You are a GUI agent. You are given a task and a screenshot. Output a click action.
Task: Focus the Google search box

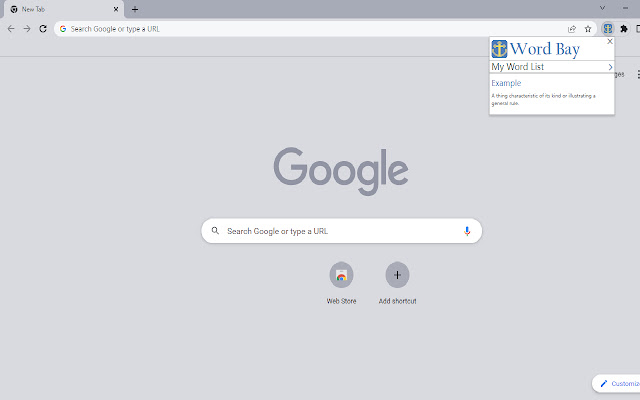(342, 231)
